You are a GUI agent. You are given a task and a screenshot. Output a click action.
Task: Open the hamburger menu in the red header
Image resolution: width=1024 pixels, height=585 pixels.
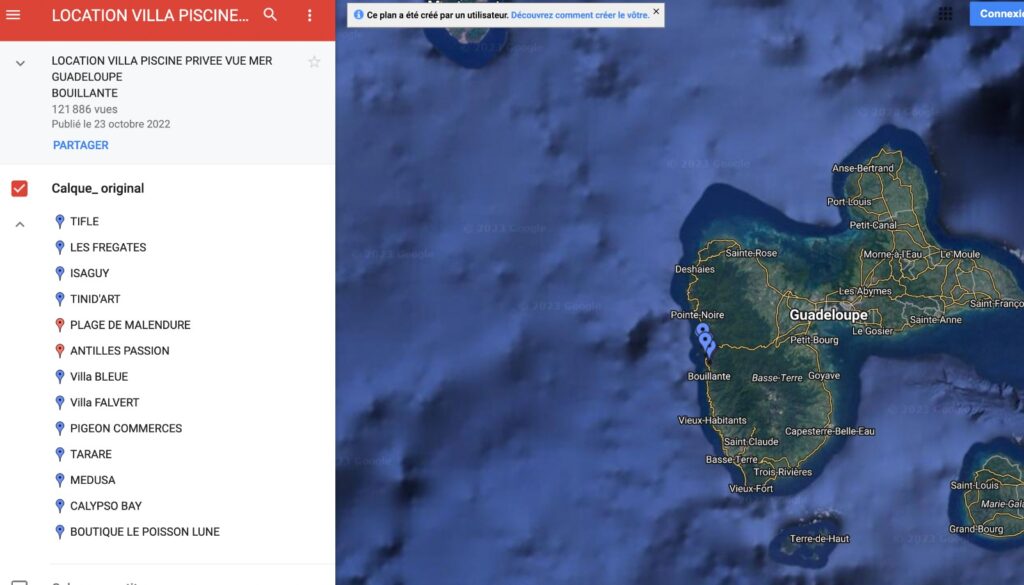click(x=13, y=14)
